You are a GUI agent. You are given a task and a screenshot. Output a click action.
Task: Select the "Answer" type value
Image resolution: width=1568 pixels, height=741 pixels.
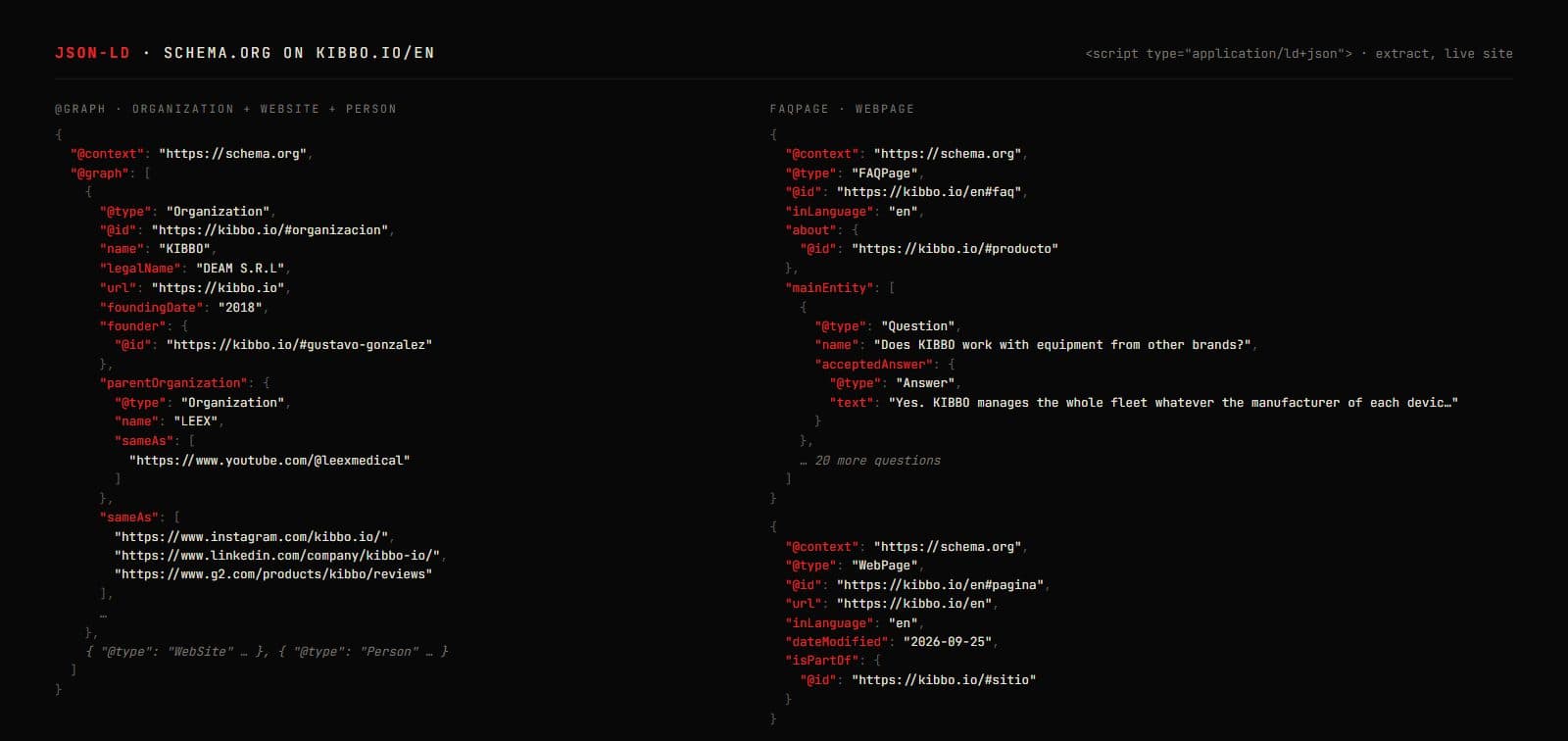coord(926,383)
